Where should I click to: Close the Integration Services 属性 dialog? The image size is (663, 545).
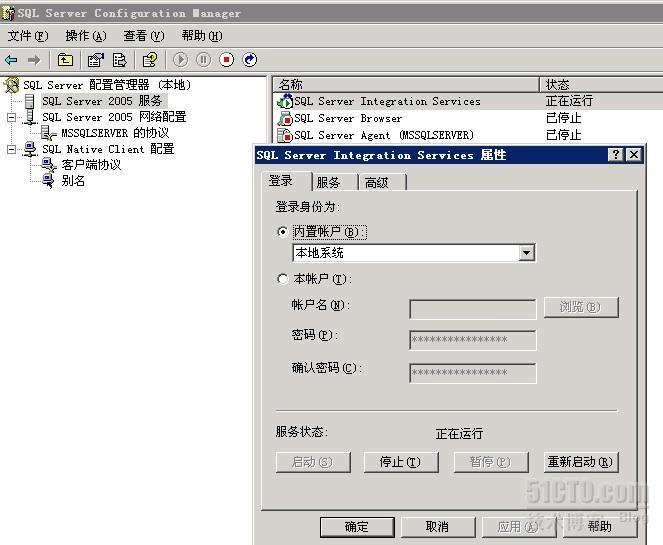pyautogui.click(x=634, y=154)
